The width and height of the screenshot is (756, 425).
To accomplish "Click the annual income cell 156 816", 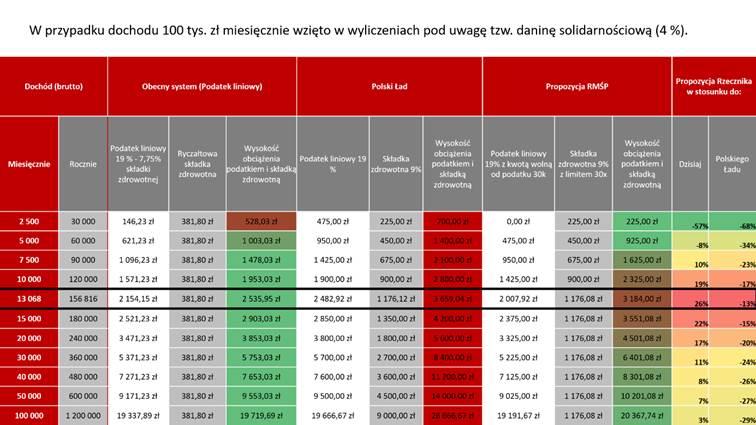I will [x=83, y=298].
